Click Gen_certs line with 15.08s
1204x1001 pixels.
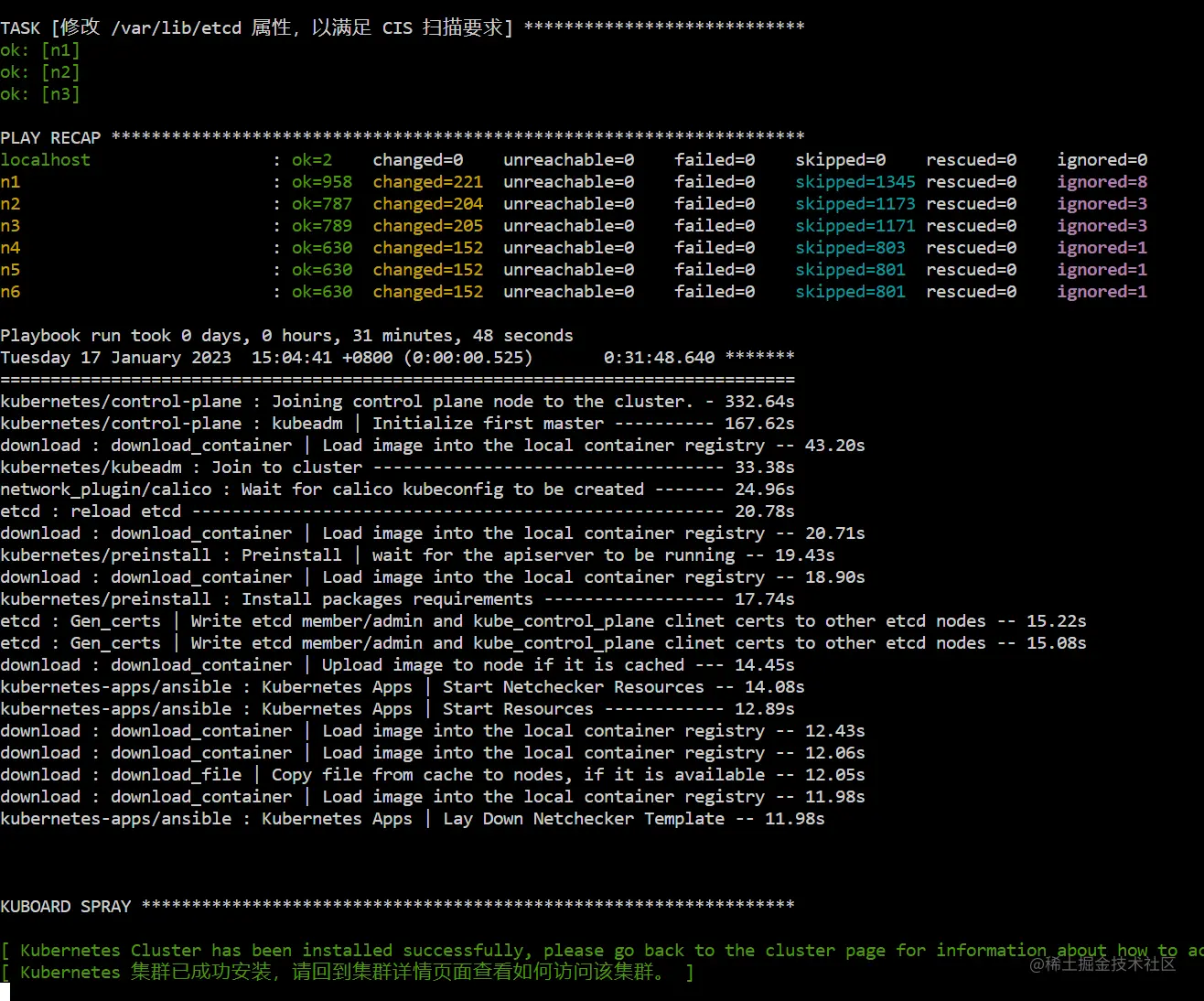(543, 643)
